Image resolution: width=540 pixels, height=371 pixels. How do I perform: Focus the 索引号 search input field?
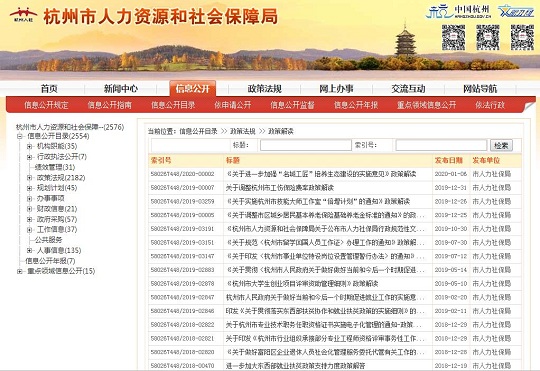tap(441, 145)
